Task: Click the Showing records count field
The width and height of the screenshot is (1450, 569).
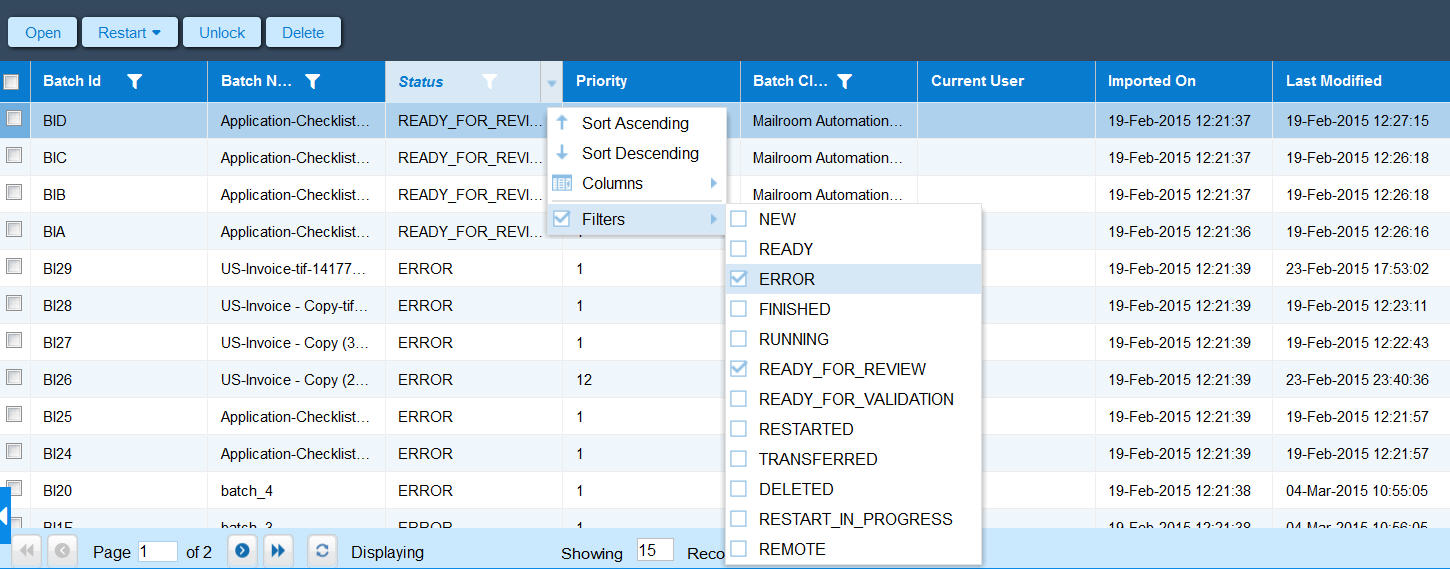Action: point(655,551)
